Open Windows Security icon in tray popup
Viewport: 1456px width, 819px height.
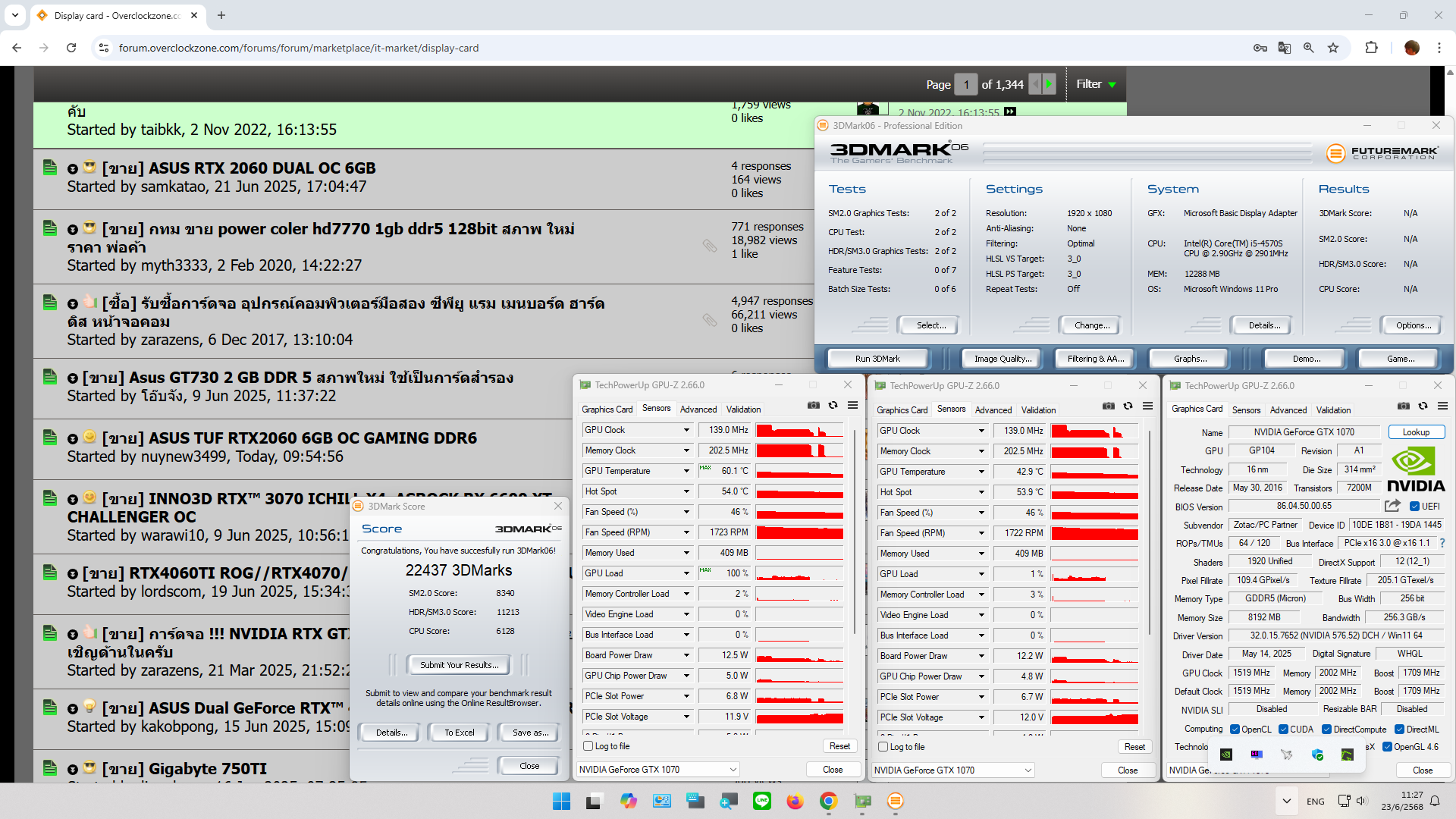click(1317, 755)
